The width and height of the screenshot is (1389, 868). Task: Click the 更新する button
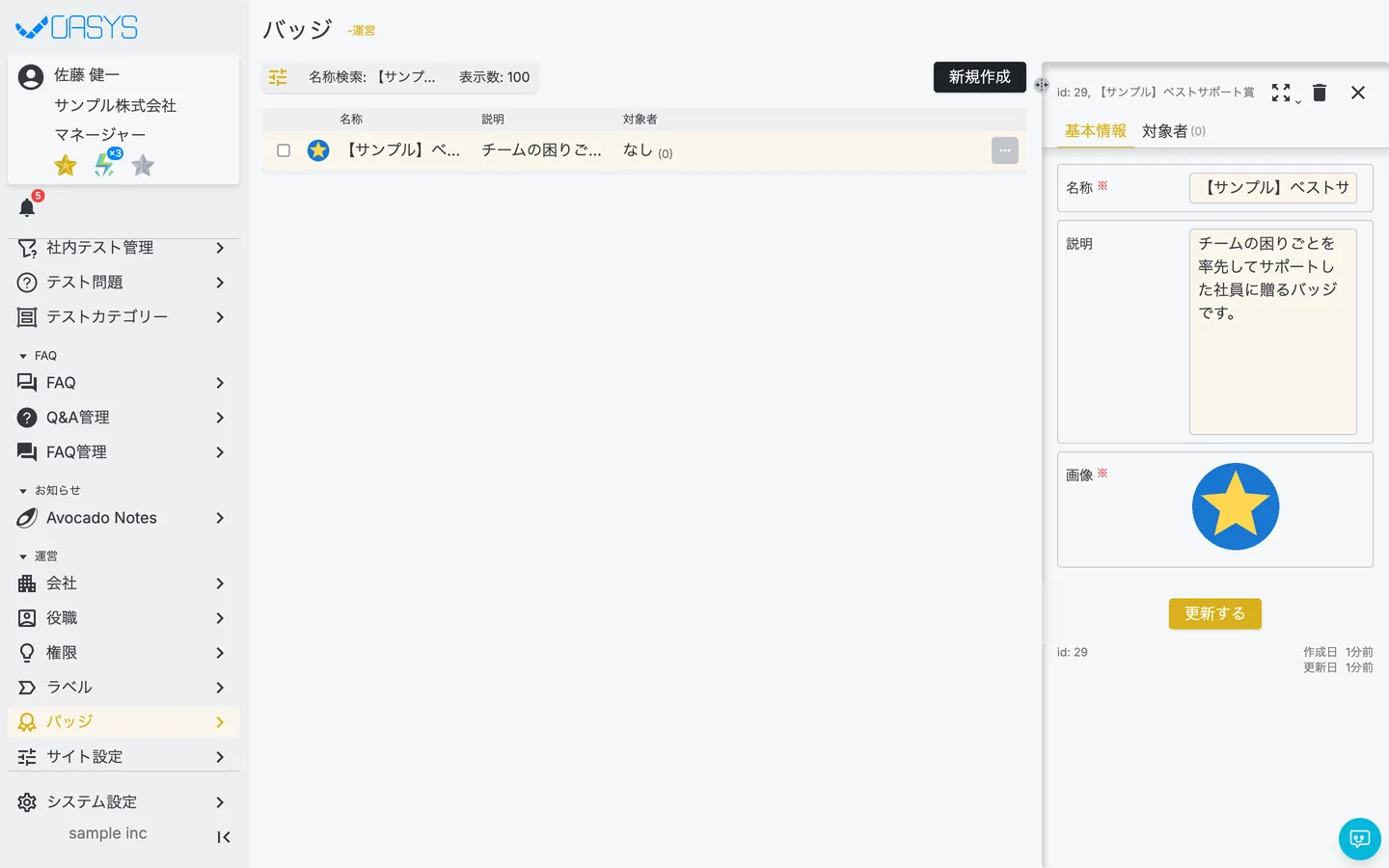tap(1215, 613)
